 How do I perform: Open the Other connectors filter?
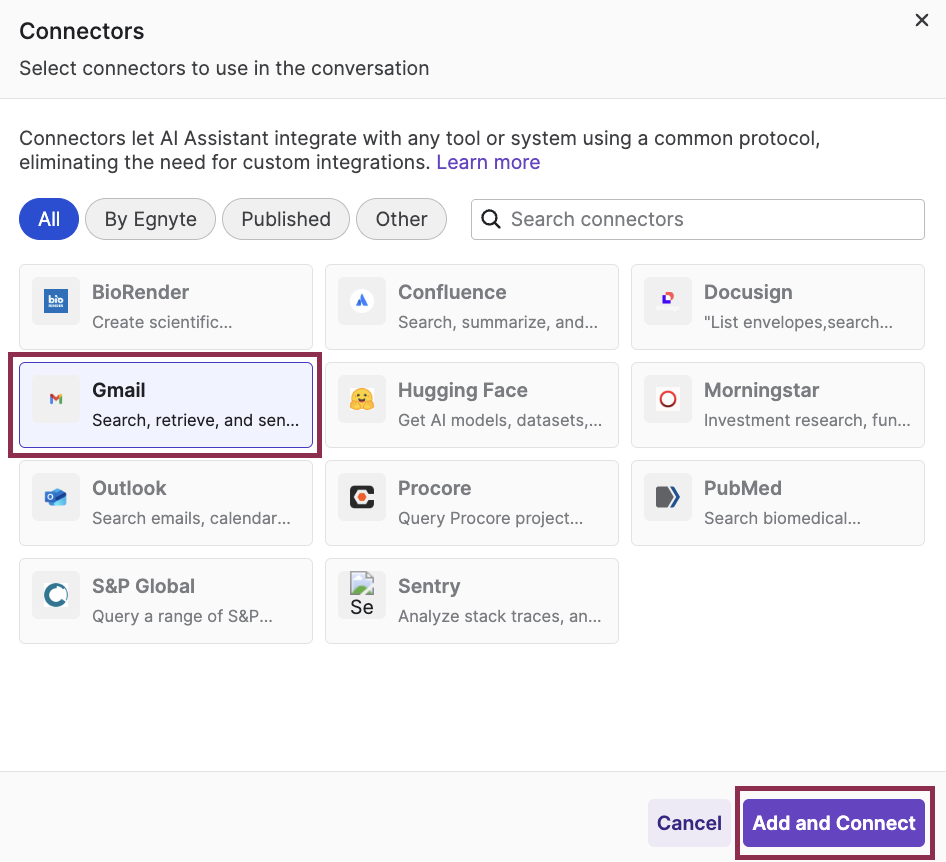tap(401, 219)
